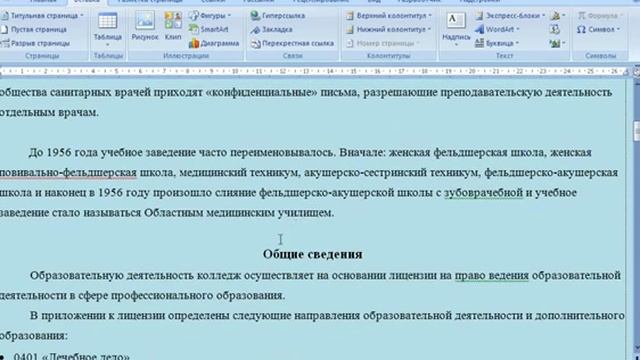Insert a chart with Диаграмма
This screenshot has height=360, width=640.
tap(214, 43)
